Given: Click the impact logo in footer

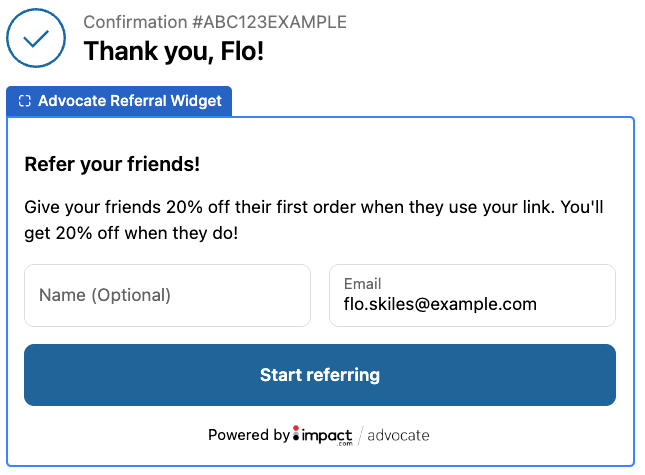Looking at the screenshot, I should pos(324,435).
